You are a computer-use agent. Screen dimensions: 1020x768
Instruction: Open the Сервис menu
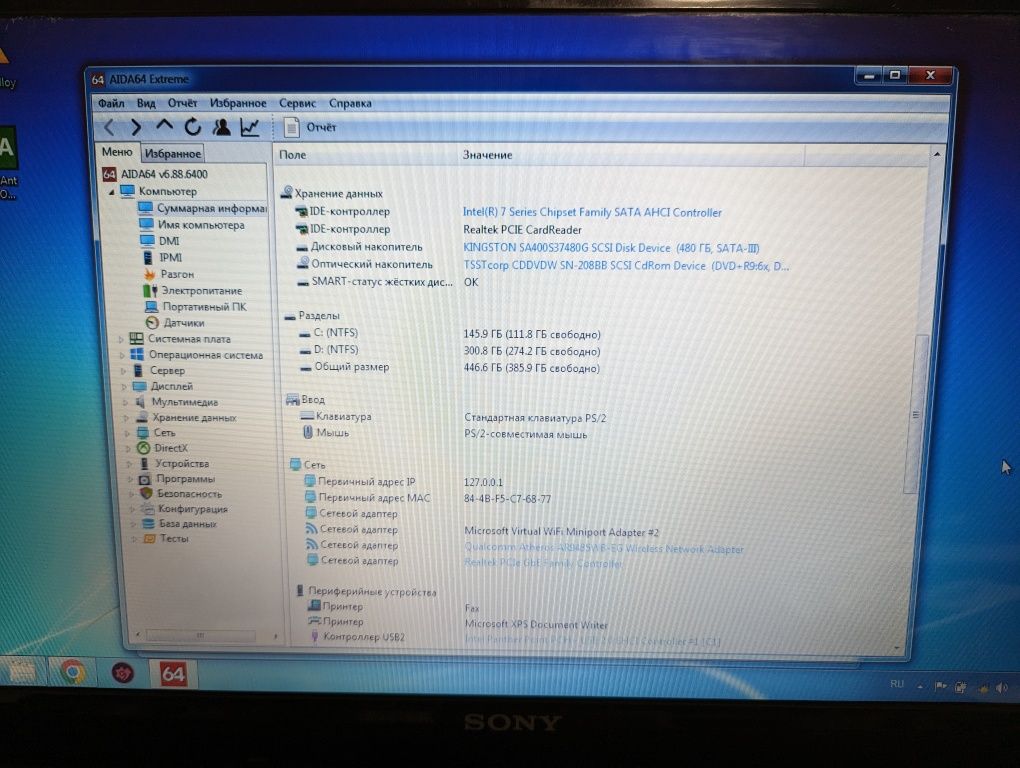coord(297,103)
